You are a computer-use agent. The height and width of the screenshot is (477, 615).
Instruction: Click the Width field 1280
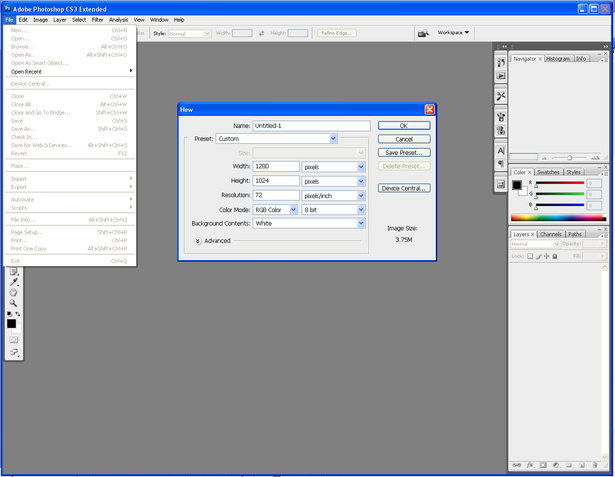(x=276, y=166)
